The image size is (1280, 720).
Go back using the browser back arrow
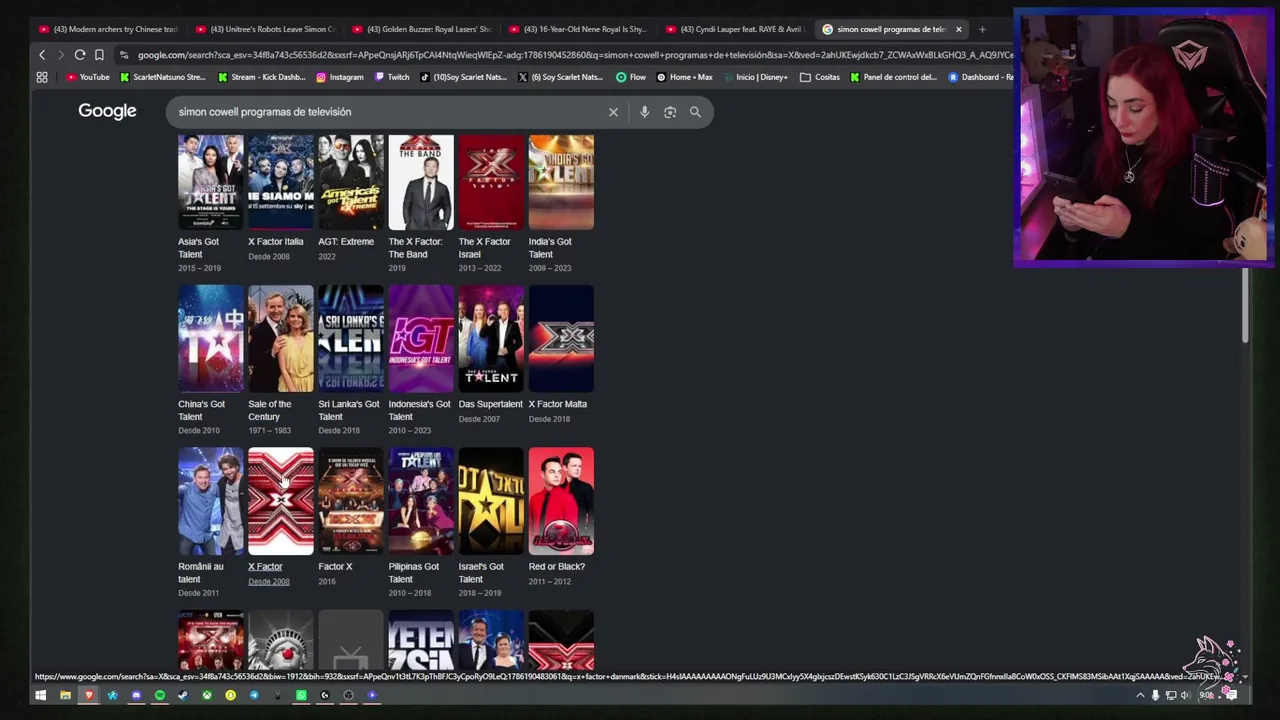pos(42,55)
